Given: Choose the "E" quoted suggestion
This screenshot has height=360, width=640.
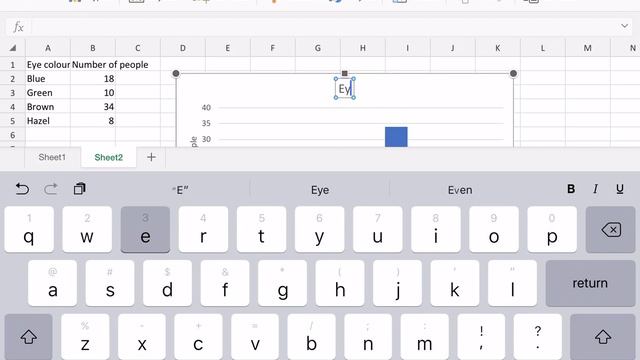Looking at the screenshot, I should (180, 190).
